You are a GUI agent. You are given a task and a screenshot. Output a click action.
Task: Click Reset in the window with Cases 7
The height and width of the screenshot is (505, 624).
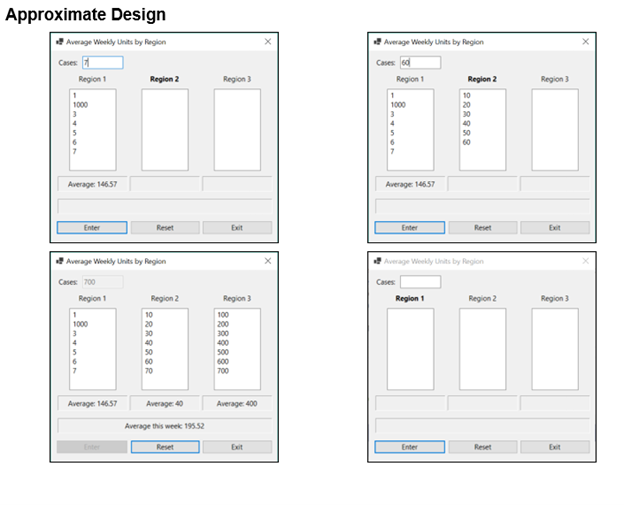(x=165, y=228)
